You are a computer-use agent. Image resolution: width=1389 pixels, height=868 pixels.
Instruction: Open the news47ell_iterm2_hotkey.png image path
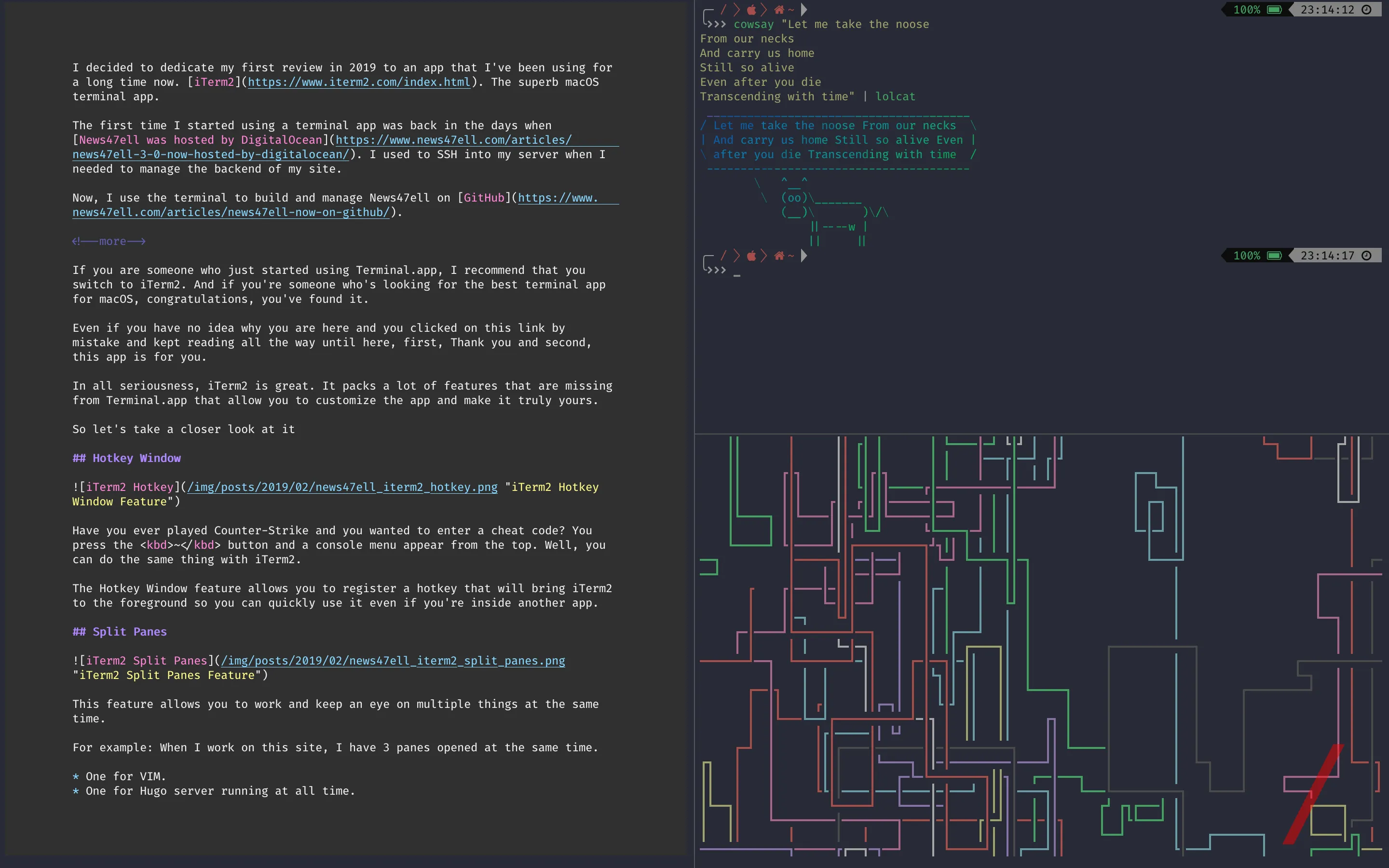[x=341, y=486]
